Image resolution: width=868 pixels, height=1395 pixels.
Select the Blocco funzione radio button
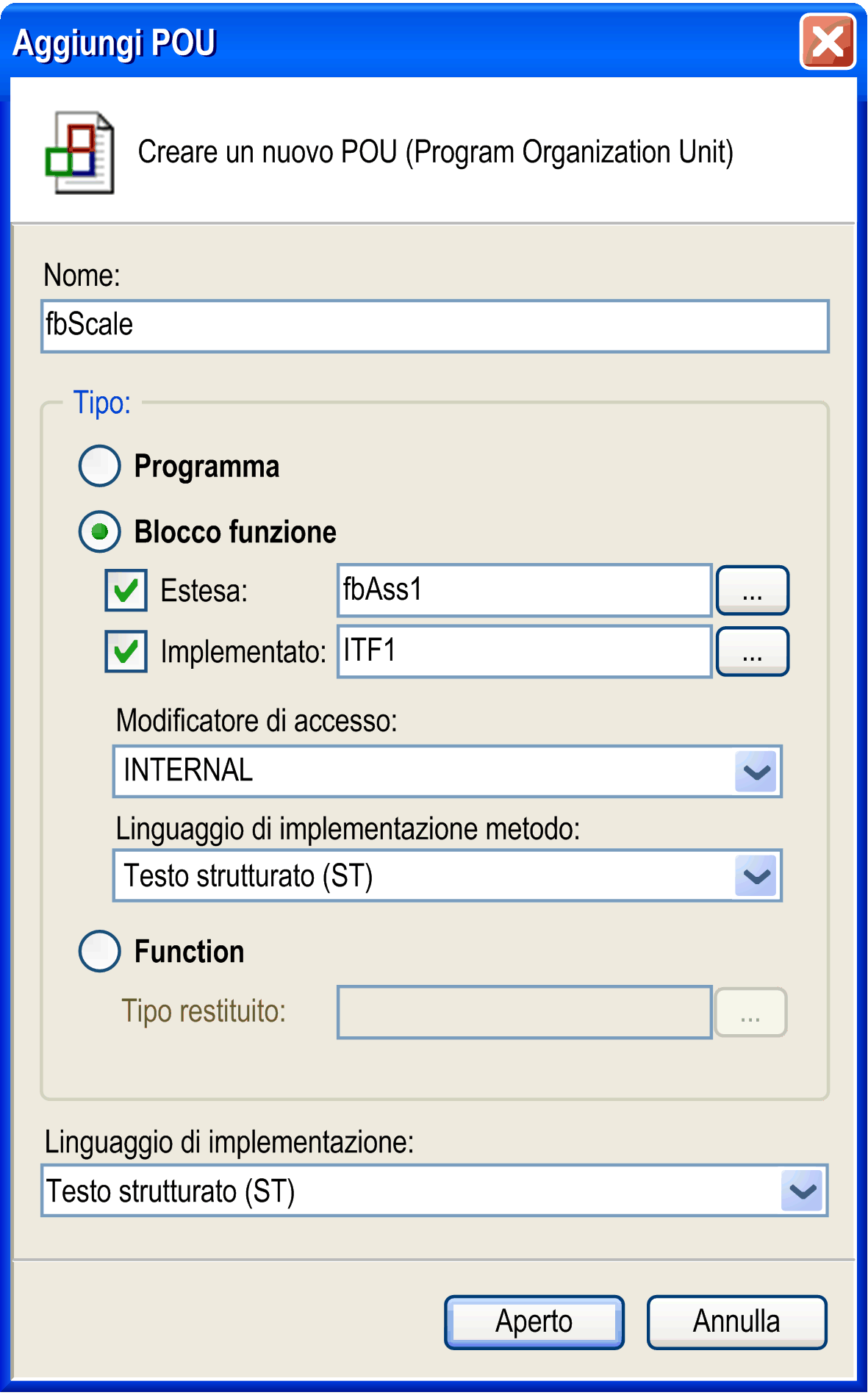coord(99,531)
